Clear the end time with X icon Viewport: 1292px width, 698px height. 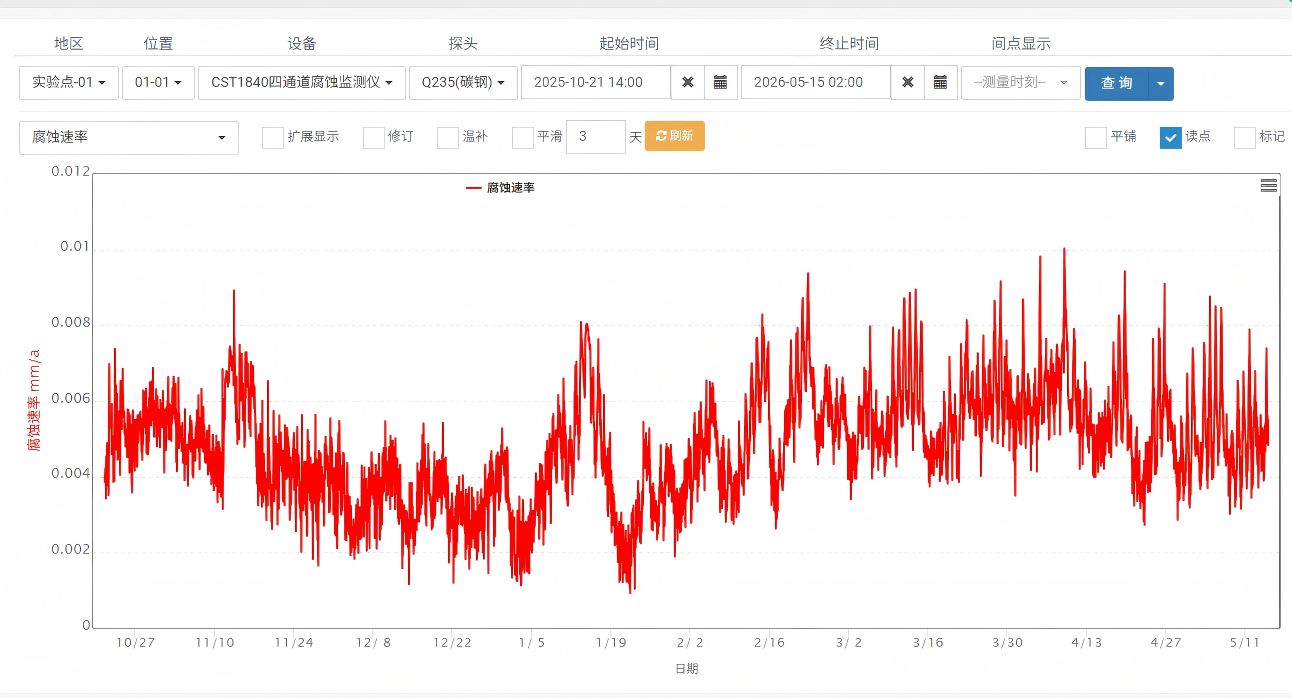[908, 83]
